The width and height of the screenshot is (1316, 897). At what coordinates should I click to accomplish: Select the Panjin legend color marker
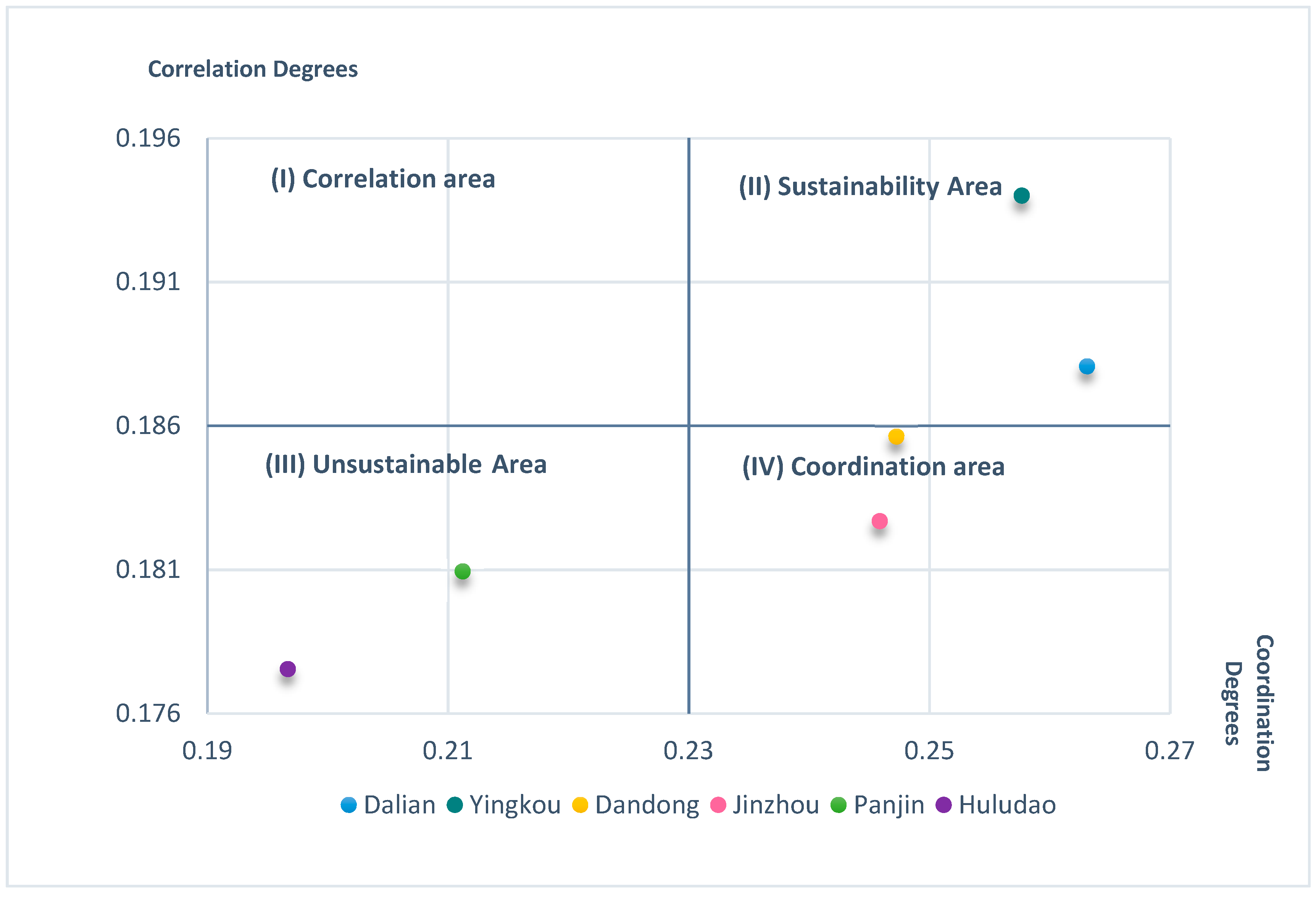click(838, 805)
